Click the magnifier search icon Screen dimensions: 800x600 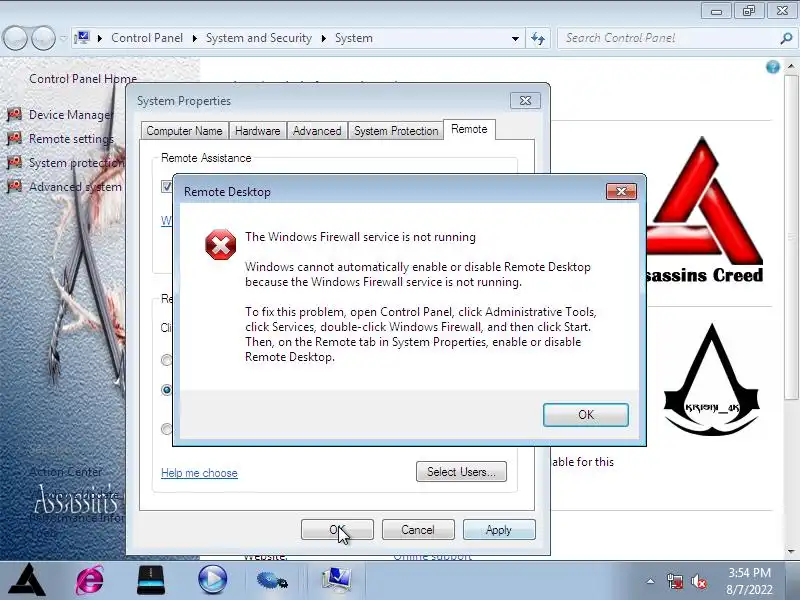(x=786, y=38)
